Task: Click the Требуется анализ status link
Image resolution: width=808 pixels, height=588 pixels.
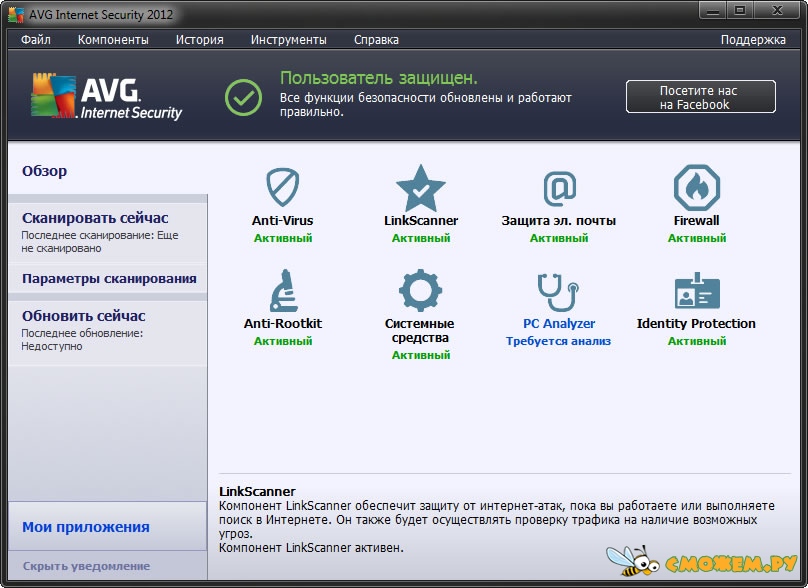Action: (x=558, y=341)
